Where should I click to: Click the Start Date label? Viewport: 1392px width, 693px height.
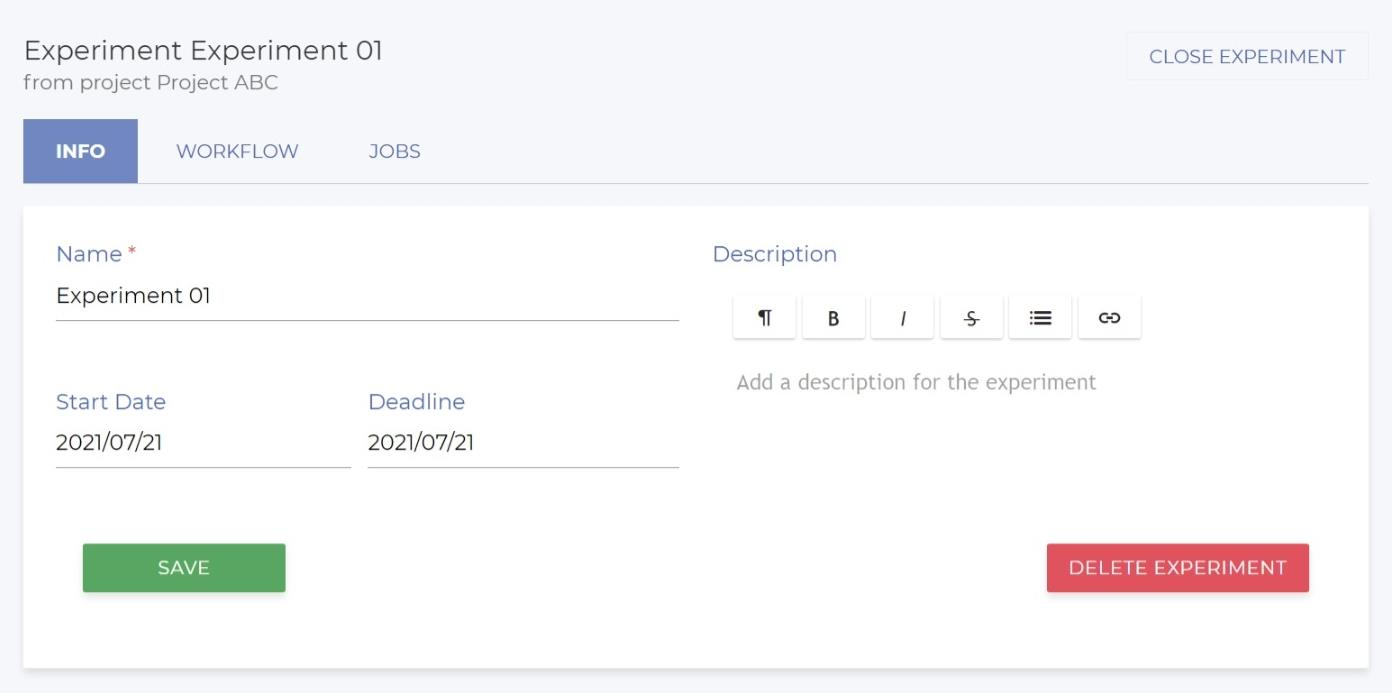(x=111, y=402)
